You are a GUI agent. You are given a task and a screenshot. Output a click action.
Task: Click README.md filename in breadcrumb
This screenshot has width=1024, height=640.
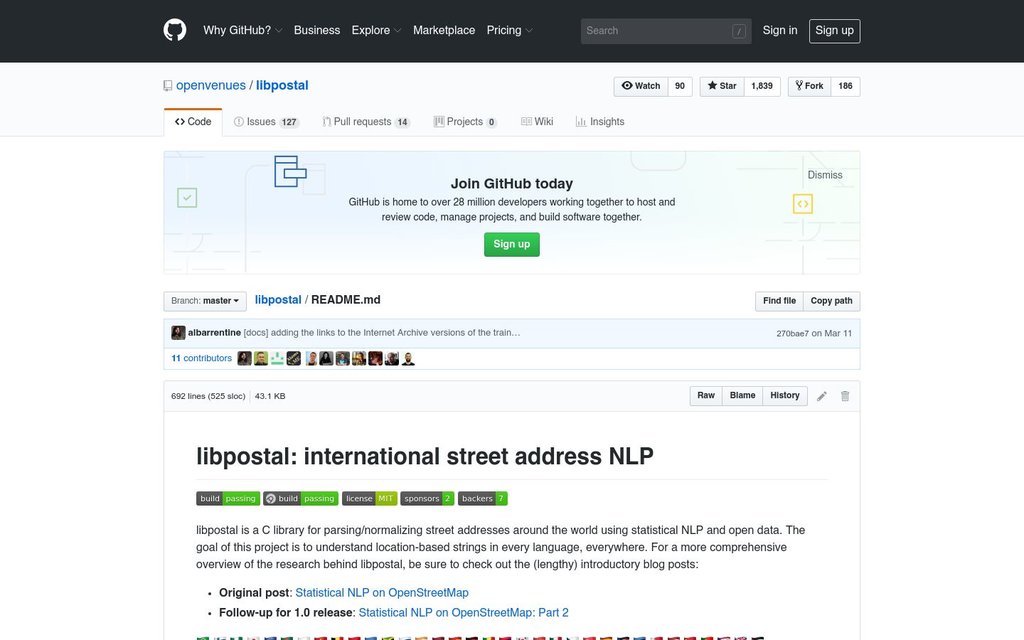tap(345, 300)
